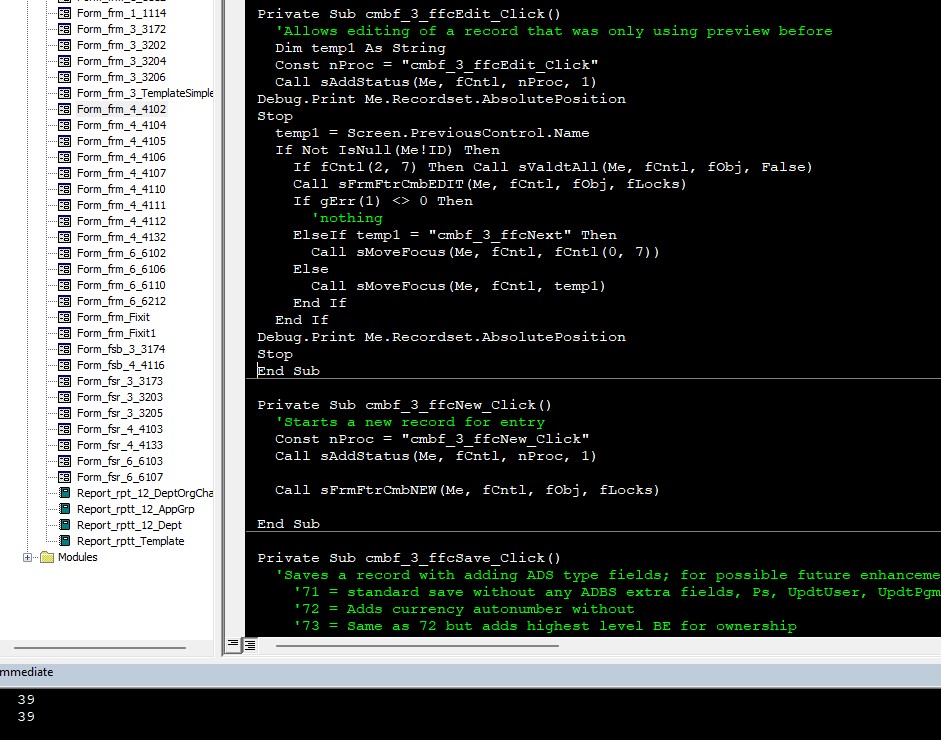Select the Form_frm_3_3206 form icon
This screenshot has height=740, width=941.
coord(64,77)
